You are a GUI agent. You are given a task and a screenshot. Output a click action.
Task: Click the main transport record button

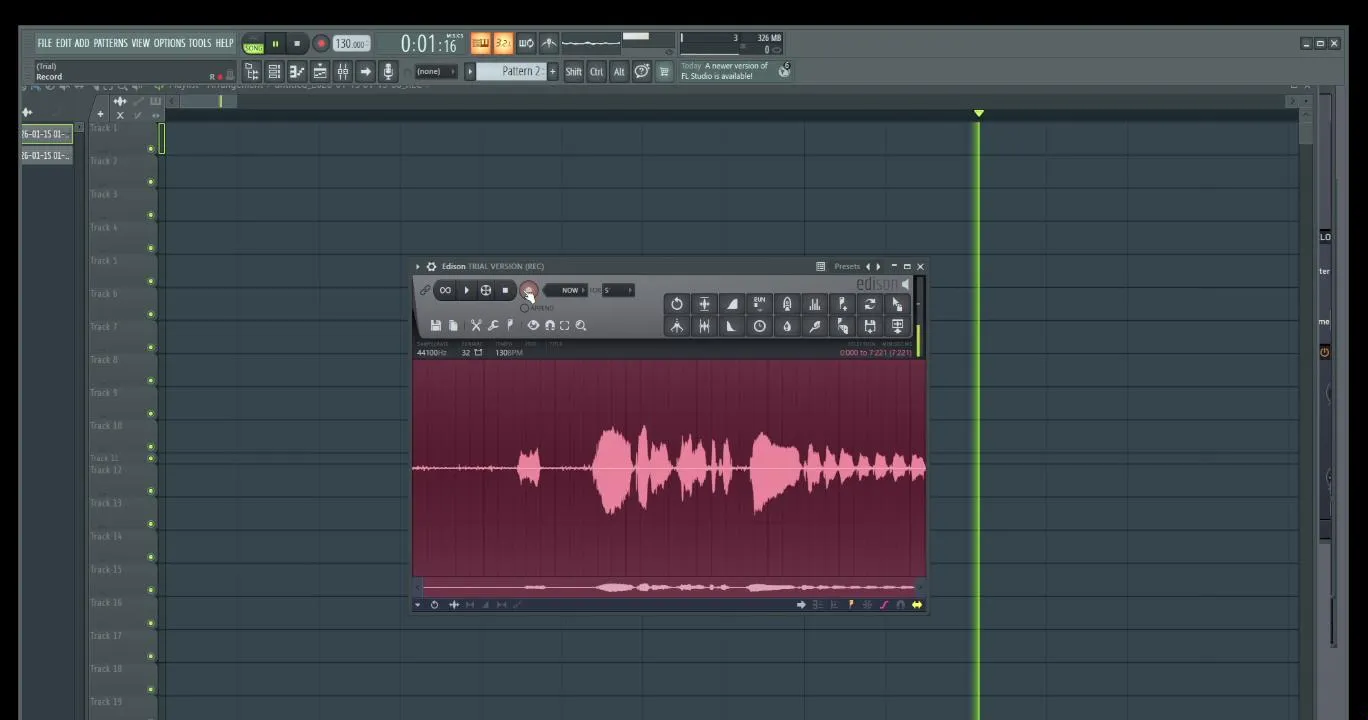click(x=321, y=44)
